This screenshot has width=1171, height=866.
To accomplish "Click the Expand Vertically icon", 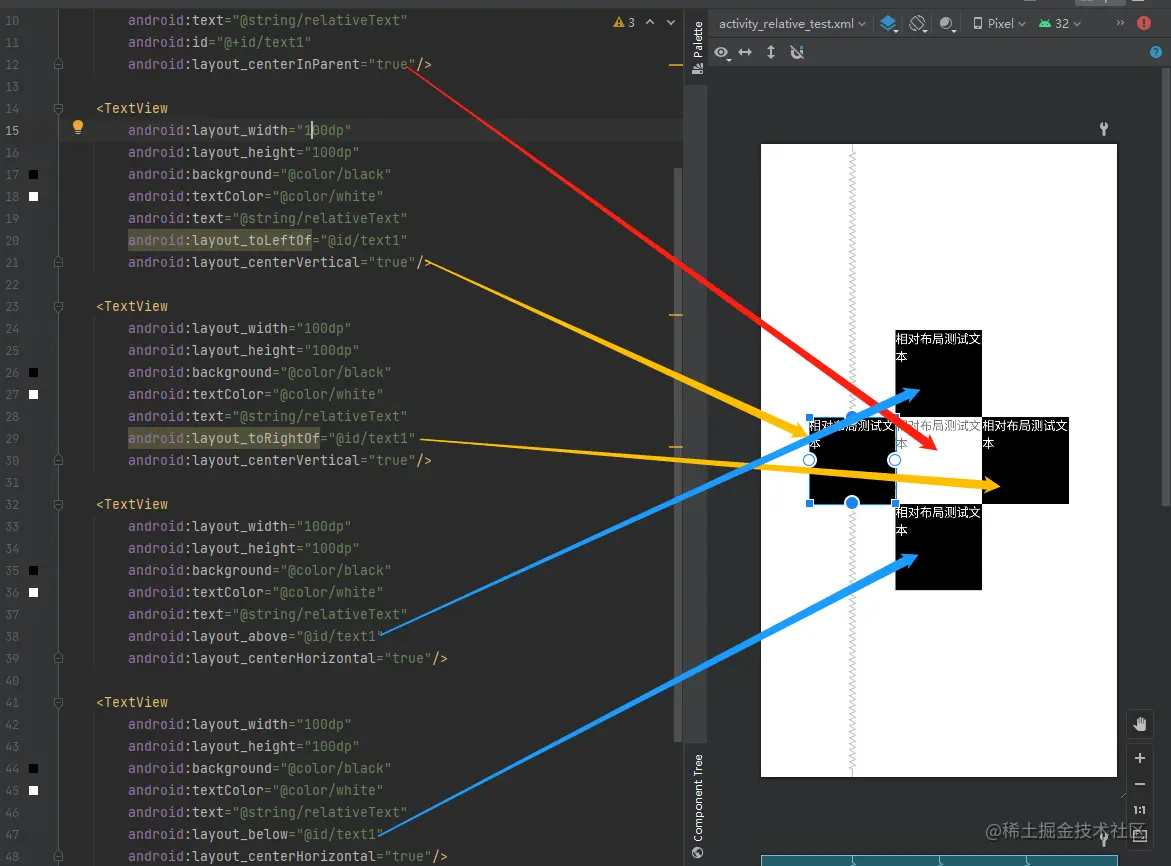I will [x=771, y=52].
